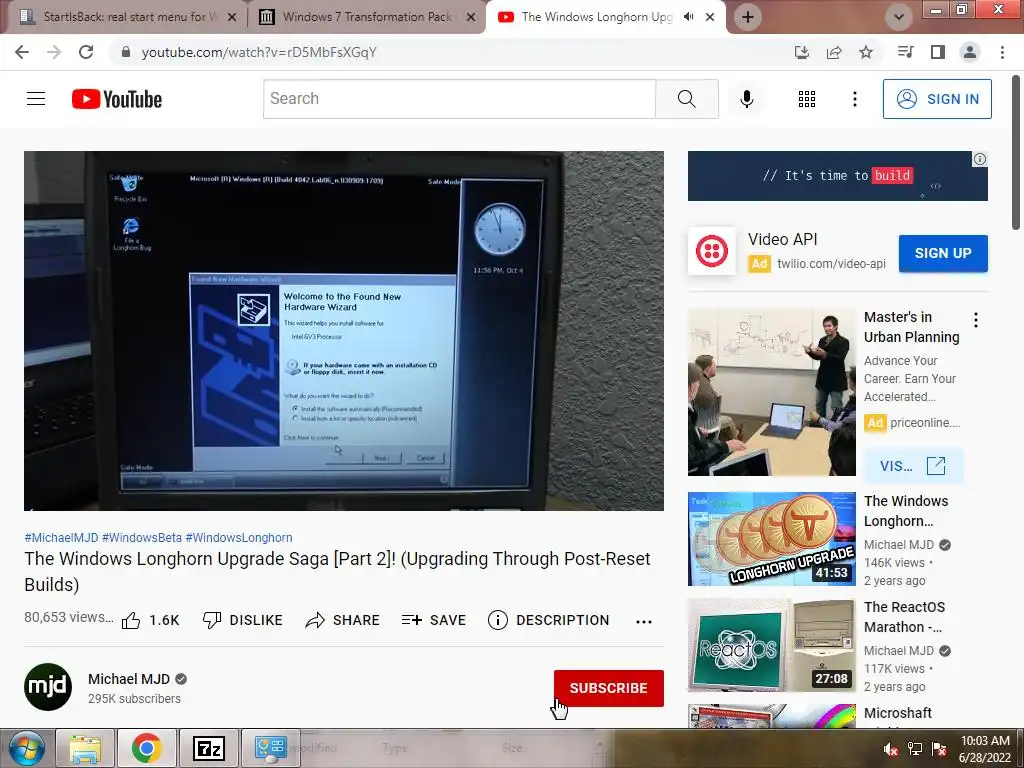This screenshot has width=1024, height=768.
Task: Start voice search with the microphone
Action: pyautogui.click(x=746, y=99)
